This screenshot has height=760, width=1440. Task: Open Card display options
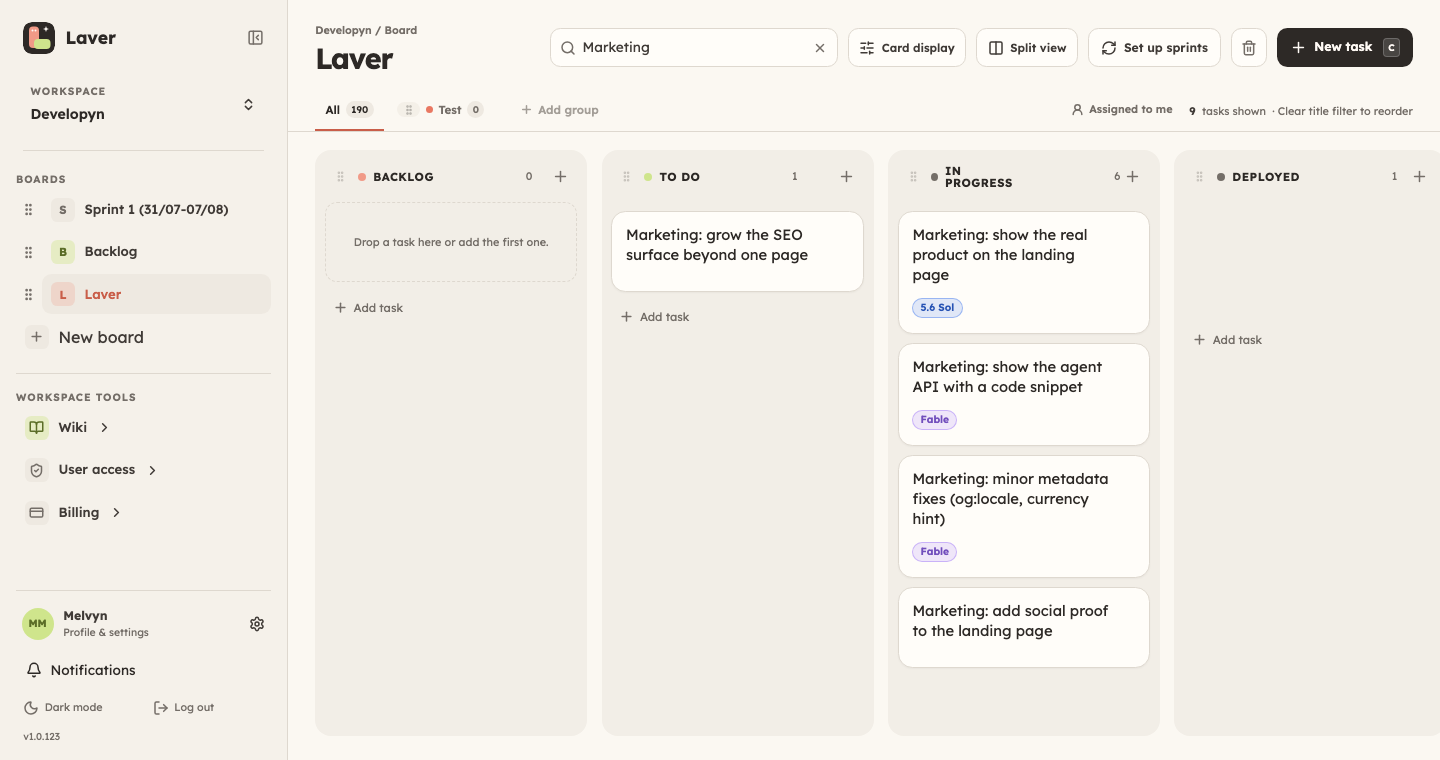click(x=907, y=48)
